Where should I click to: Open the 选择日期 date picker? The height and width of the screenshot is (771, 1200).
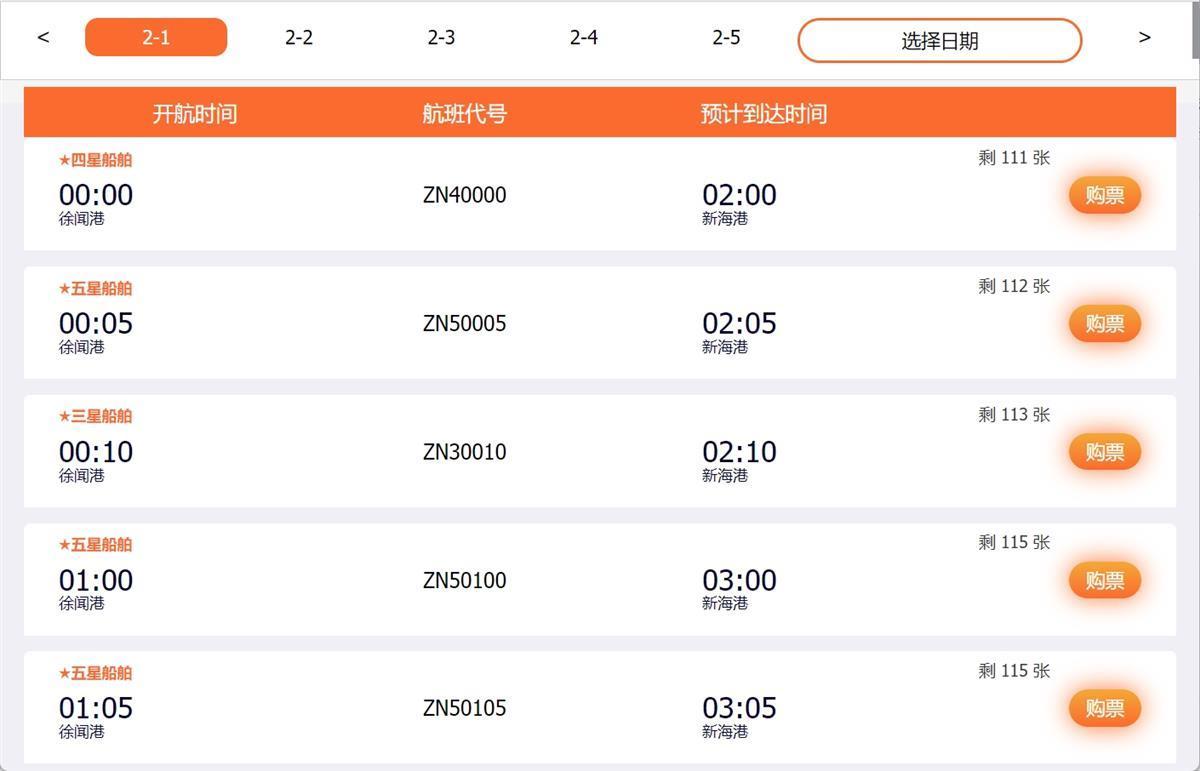[x=939, y=41]
